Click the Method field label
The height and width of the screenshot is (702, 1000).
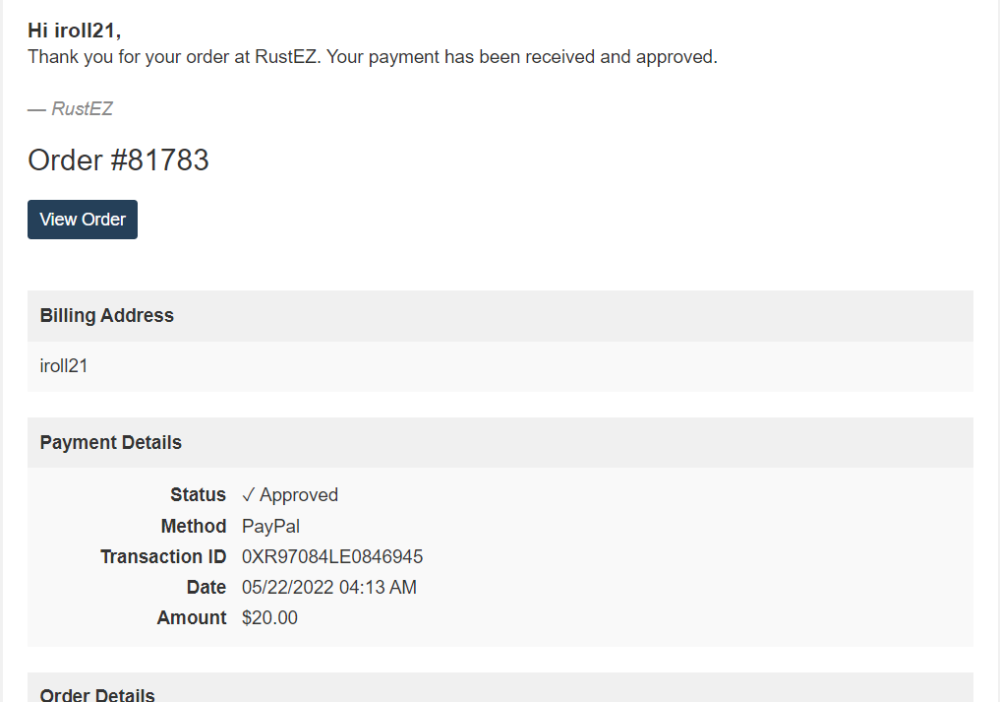[x=193, y=526]
